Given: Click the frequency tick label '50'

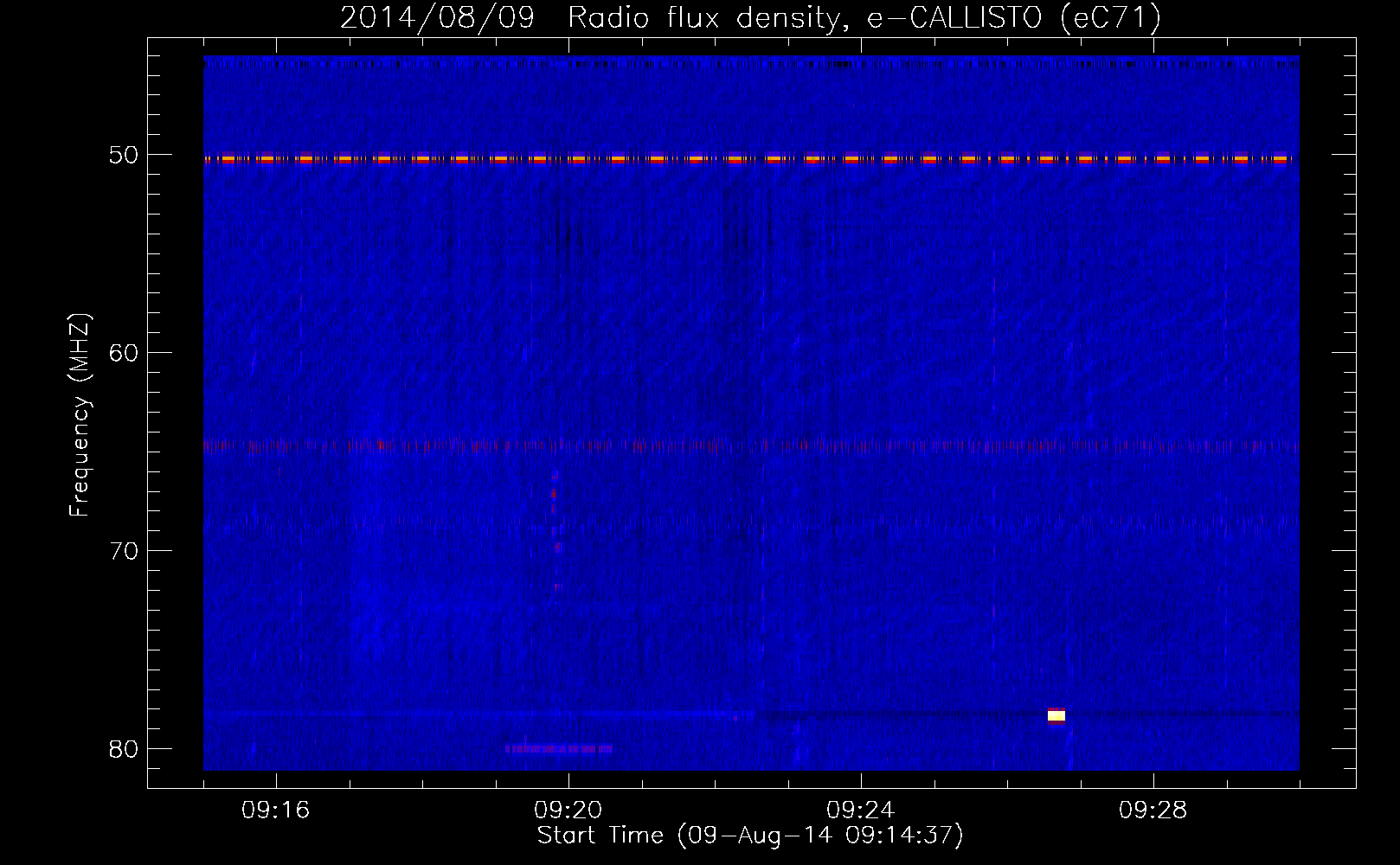Looking at the screenshot, I should pyautogui.click(x=124, y=155).
